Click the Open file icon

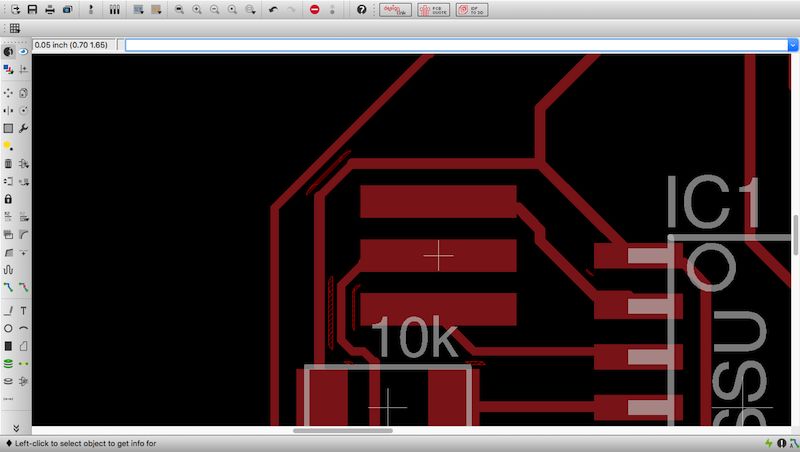[x=15, y=9]
